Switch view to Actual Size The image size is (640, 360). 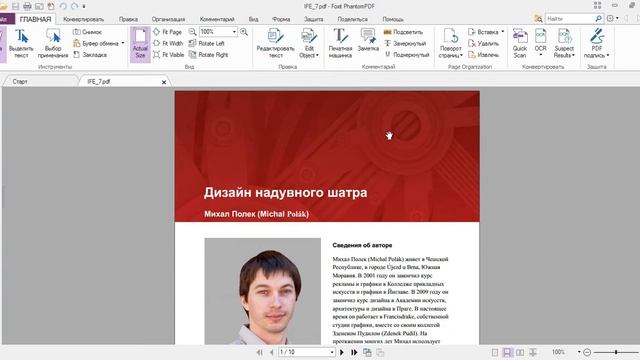(140, 44)
